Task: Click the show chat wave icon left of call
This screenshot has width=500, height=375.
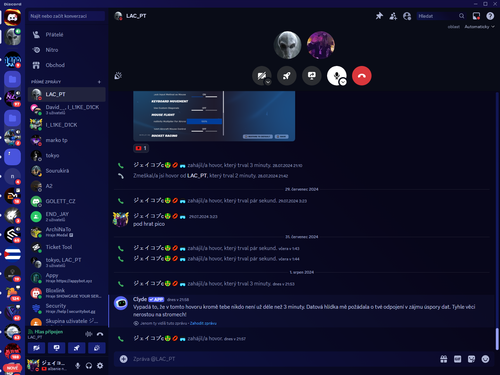Action: [x=118, y=76]
